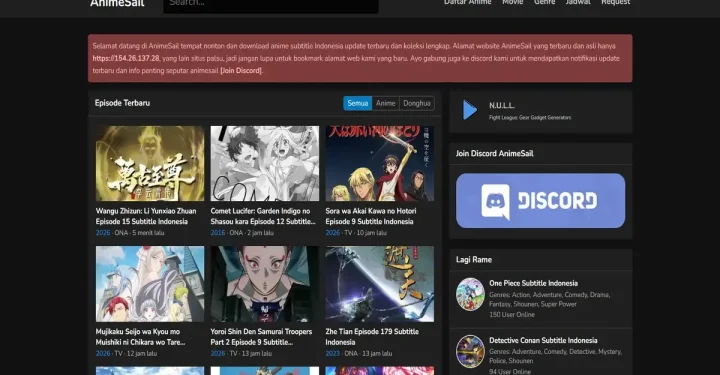Open the Movie menu item
This screenshot has height=375, width=720.
point(512,3)
